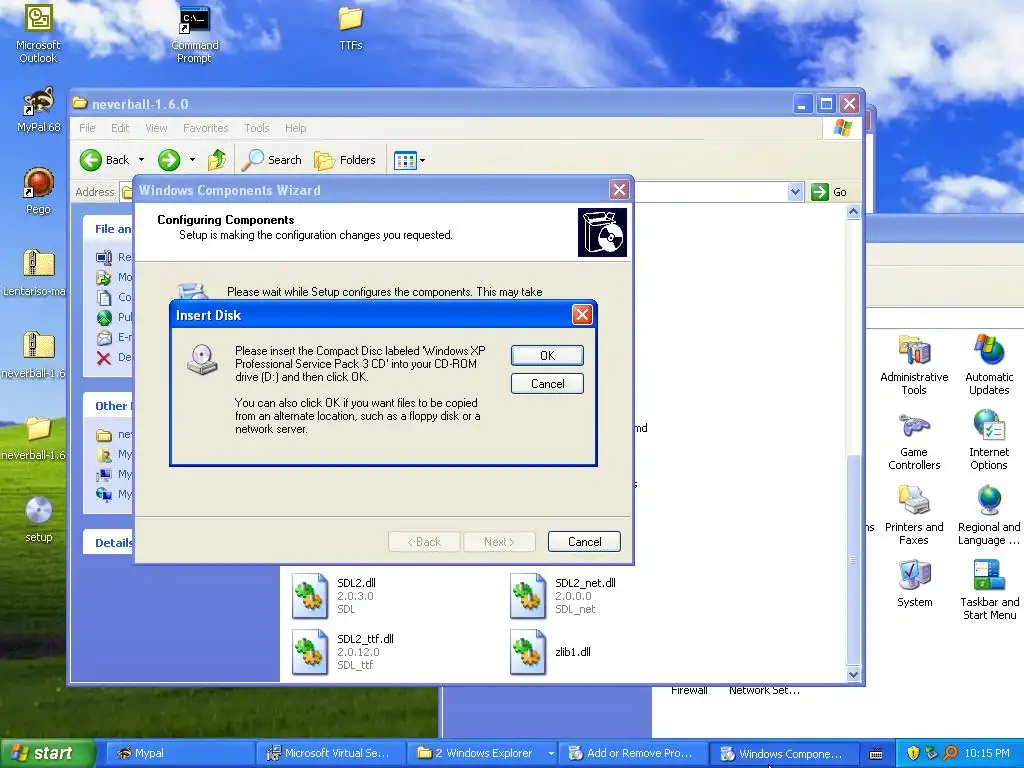The height and width of the screenshot is (768, 1024).
Task: Open Internet Options in Control Panel
Action: tap(989, 441)
